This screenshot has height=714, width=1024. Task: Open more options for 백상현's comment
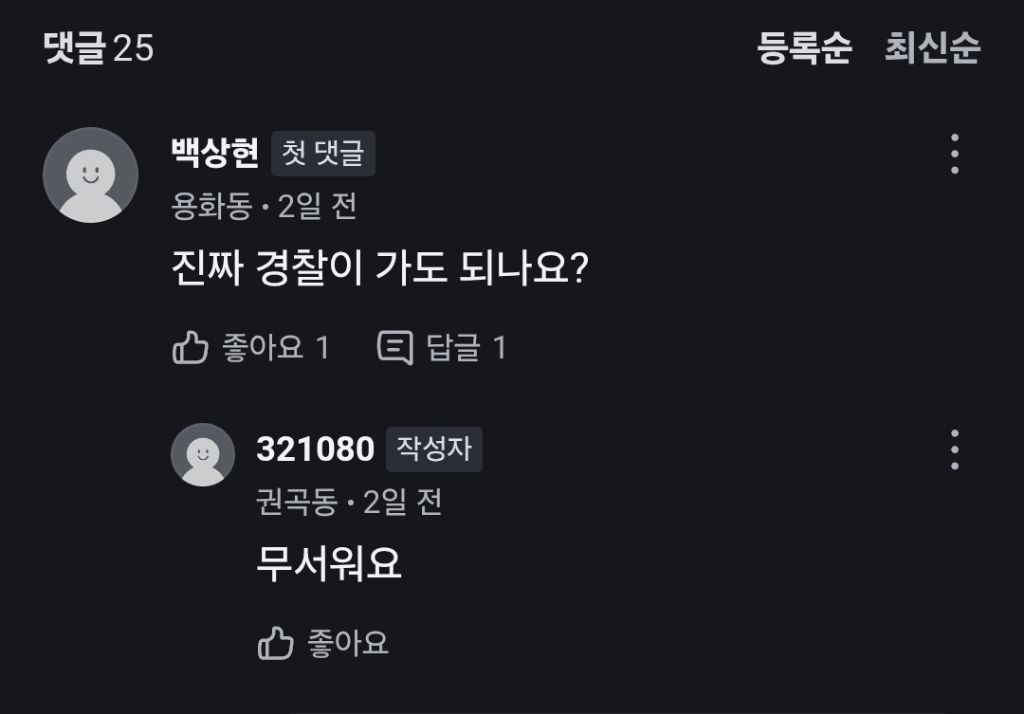(x=955, y=154)
